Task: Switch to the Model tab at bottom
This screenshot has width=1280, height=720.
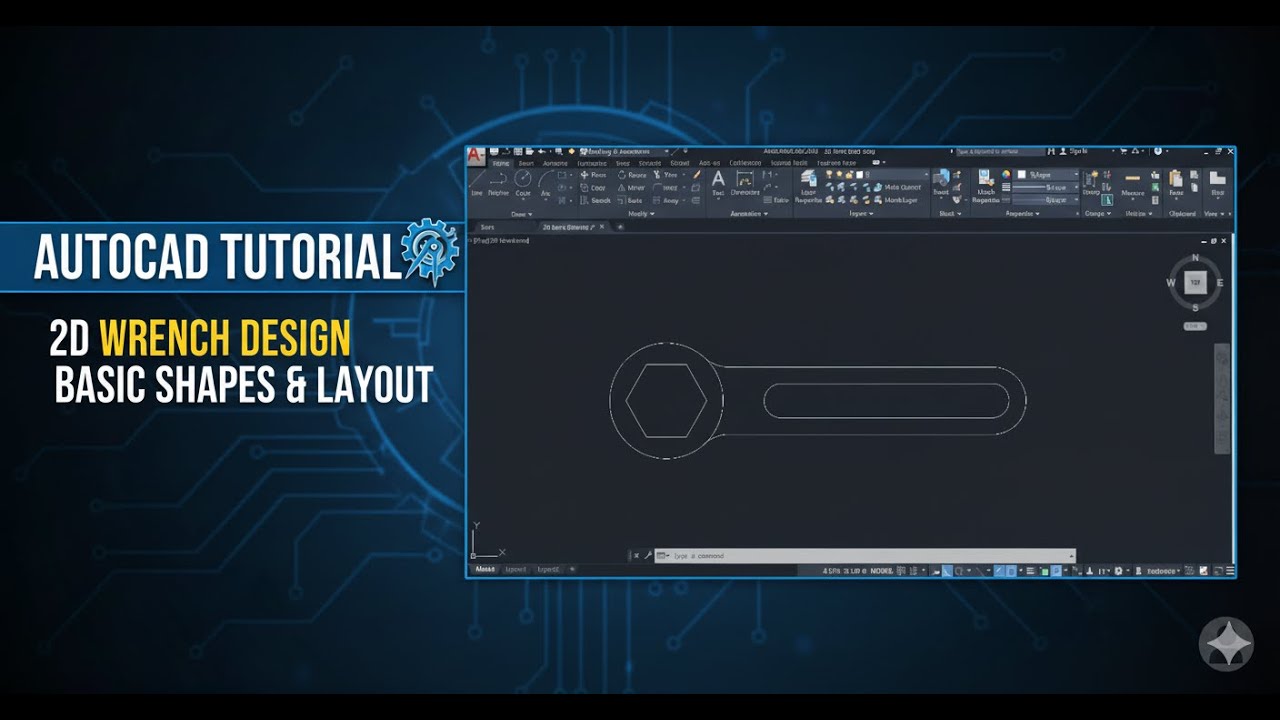Action: (485, 569)
